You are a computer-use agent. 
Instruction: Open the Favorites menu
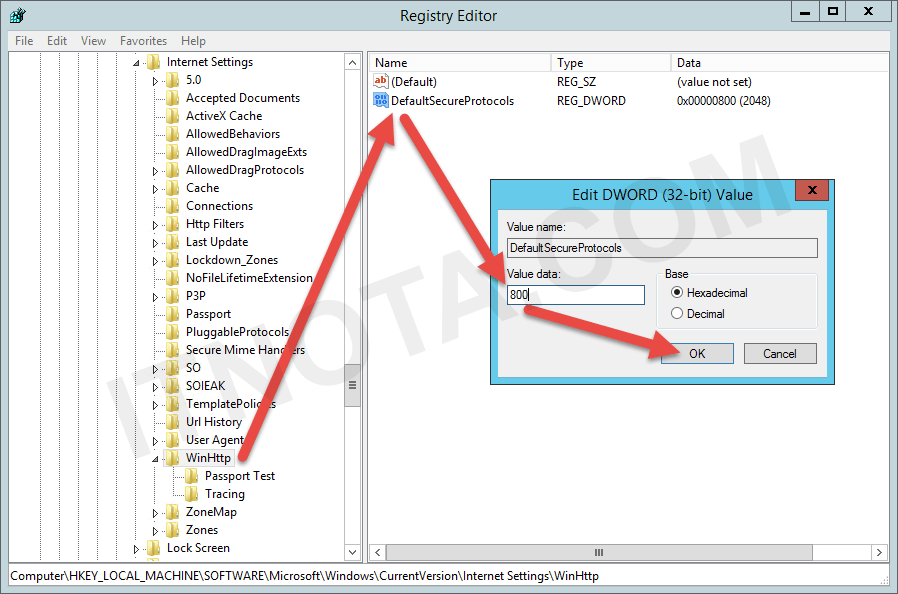[x=143, y=40]
